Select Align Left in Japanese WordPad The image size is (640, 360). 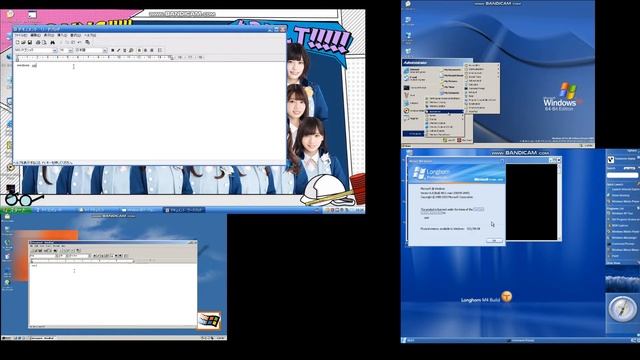point(139,50)
